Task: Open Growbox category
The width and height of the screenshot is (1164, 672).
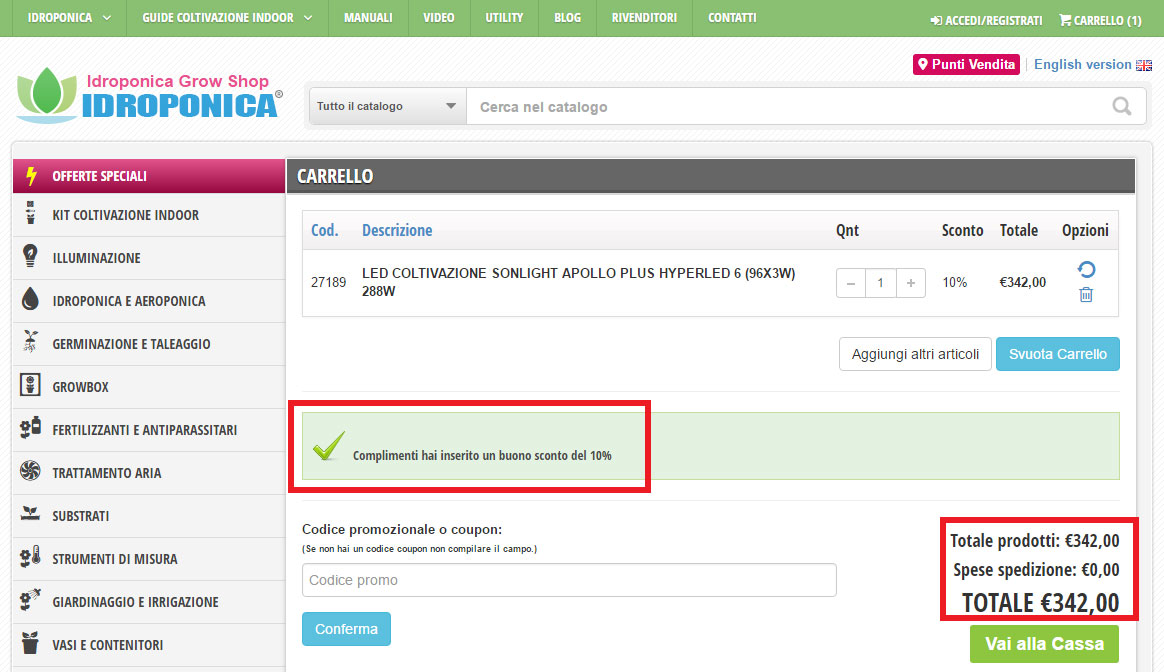Action: (149, 387)
